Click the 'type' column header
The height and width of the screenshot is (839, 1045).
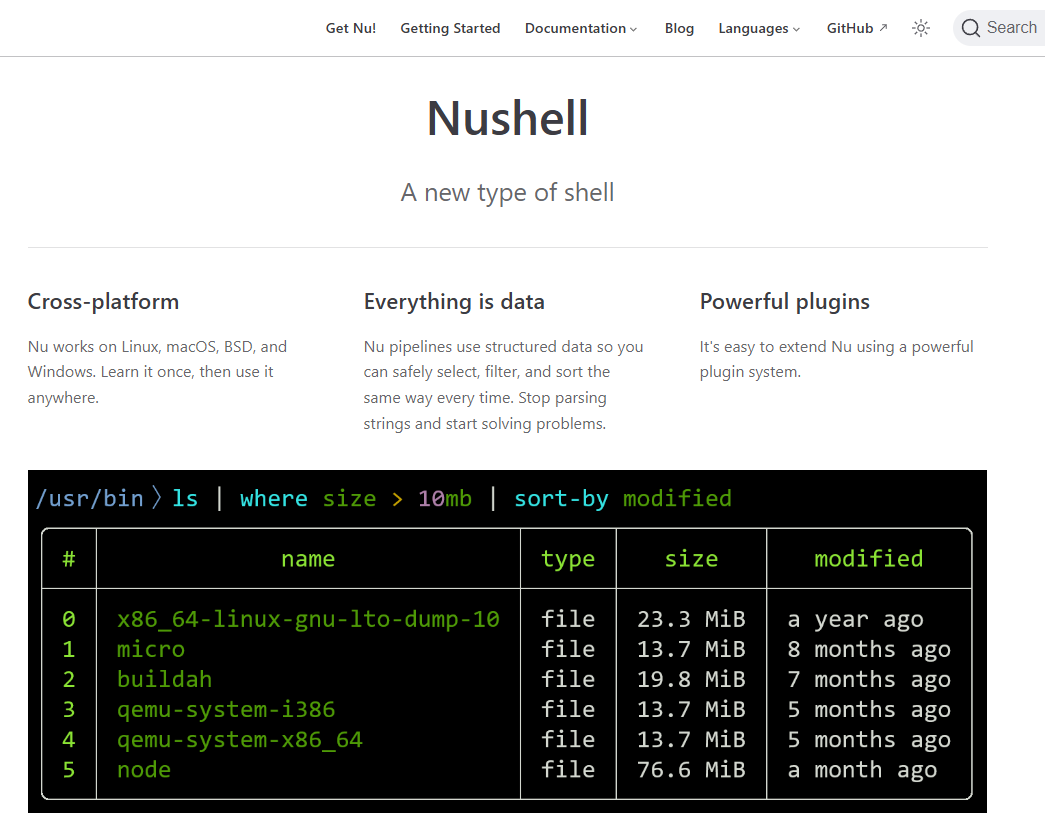click(x=568, y=558)
